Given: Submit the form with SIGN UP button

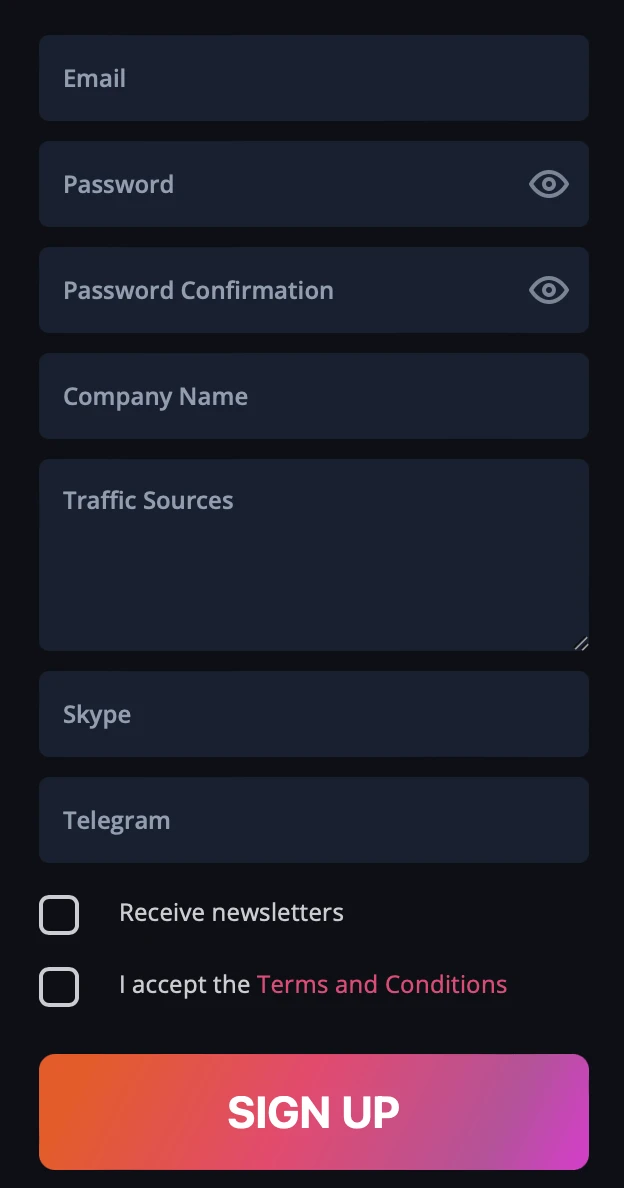Looking at the screenshot, I should click(x=314, y=1111).
